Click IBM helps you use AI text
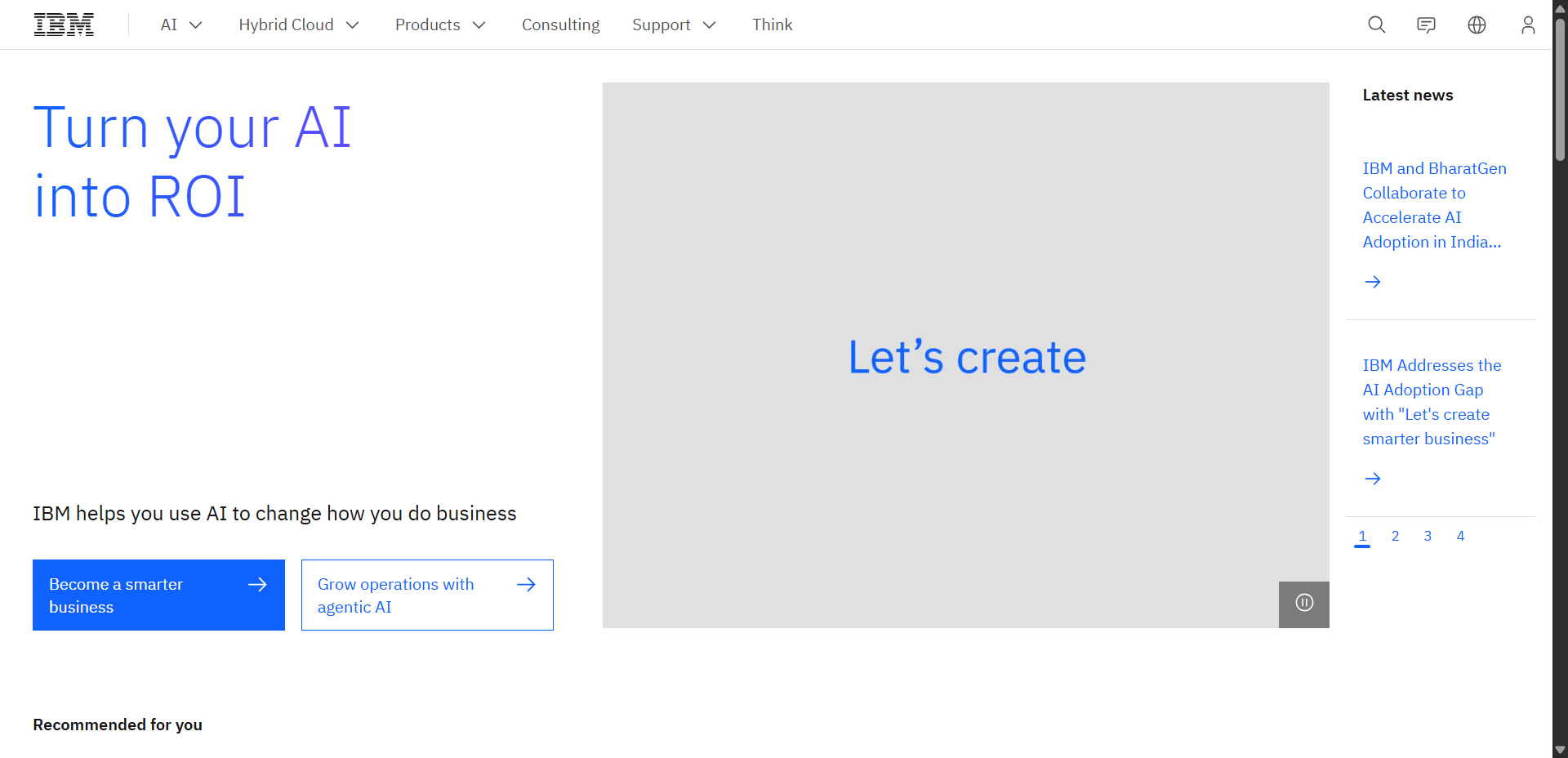This screenshot has height=758, width=1568. coord(274,514)
